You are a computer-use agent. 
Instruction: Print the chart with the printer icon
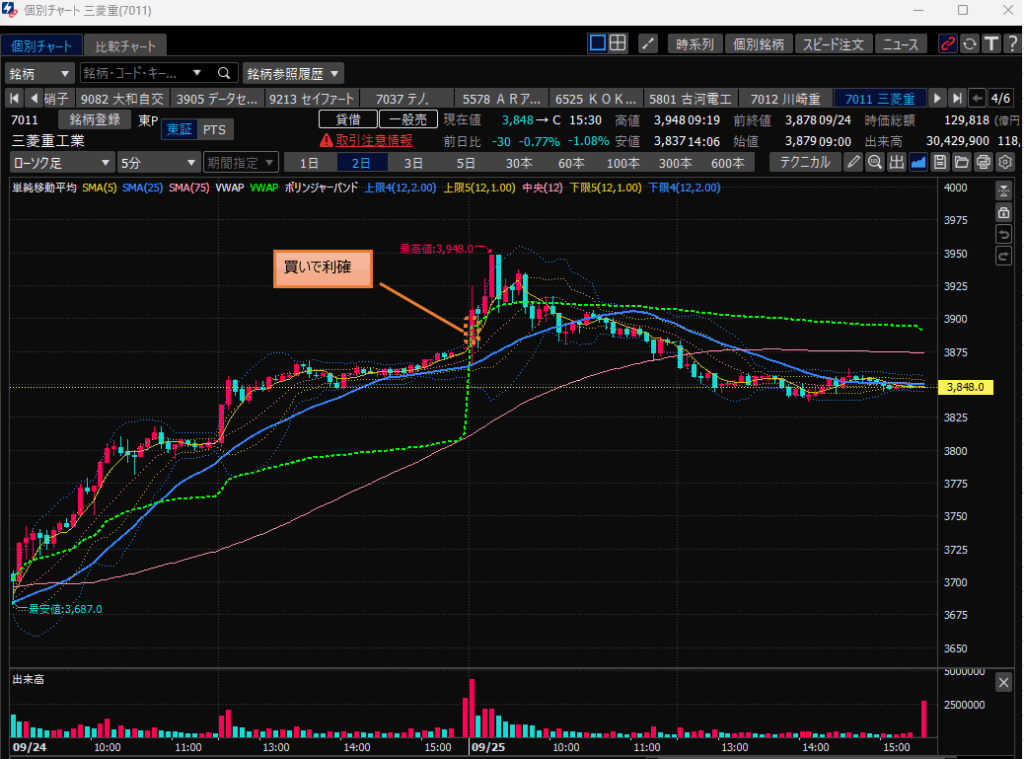tap(983, 163)
